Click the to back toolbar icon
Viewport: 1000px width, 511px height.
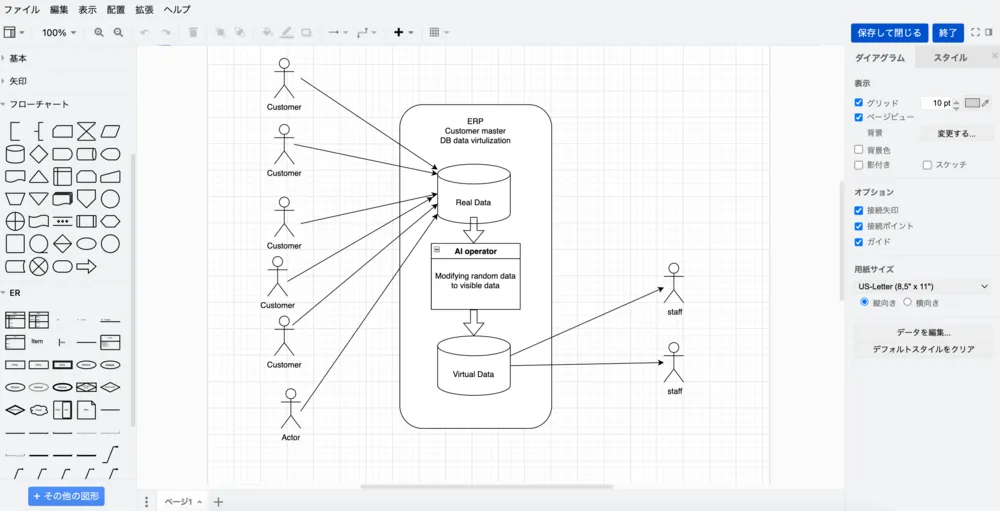click(x=239, y=33)
